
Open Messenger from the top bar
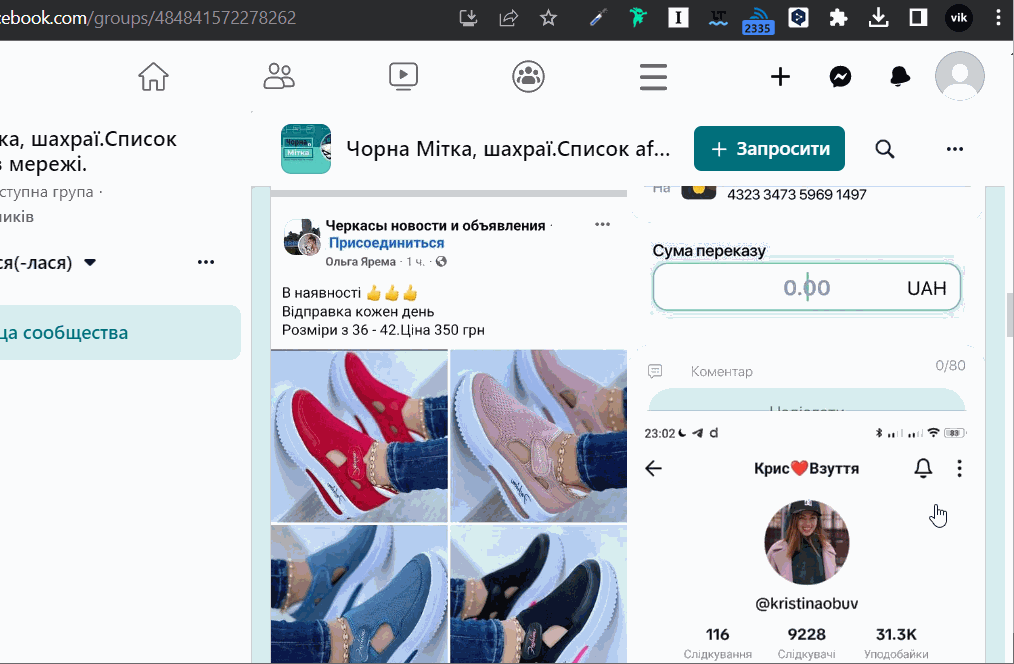click(x=840, y=76)
